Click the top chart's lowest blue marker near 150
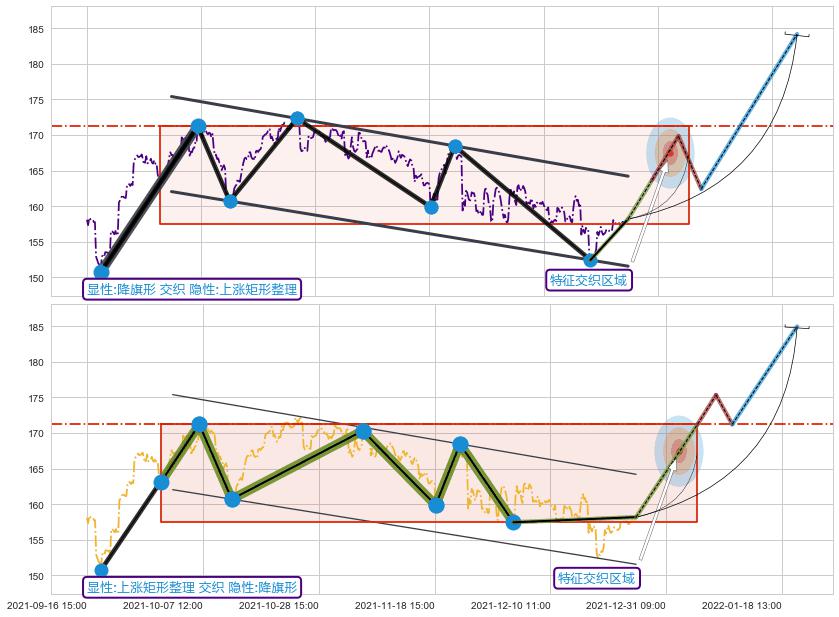The image size is (839, 617). tap(101, 272)
